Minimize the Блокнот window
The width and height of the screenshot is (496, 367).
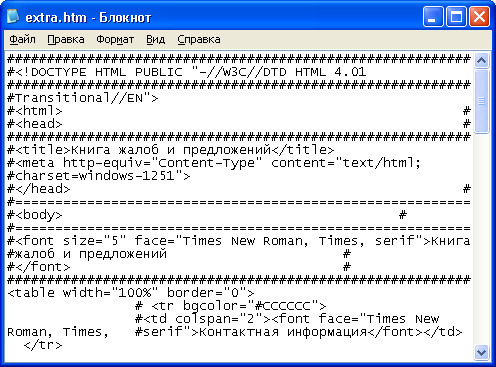coord(433,16)
